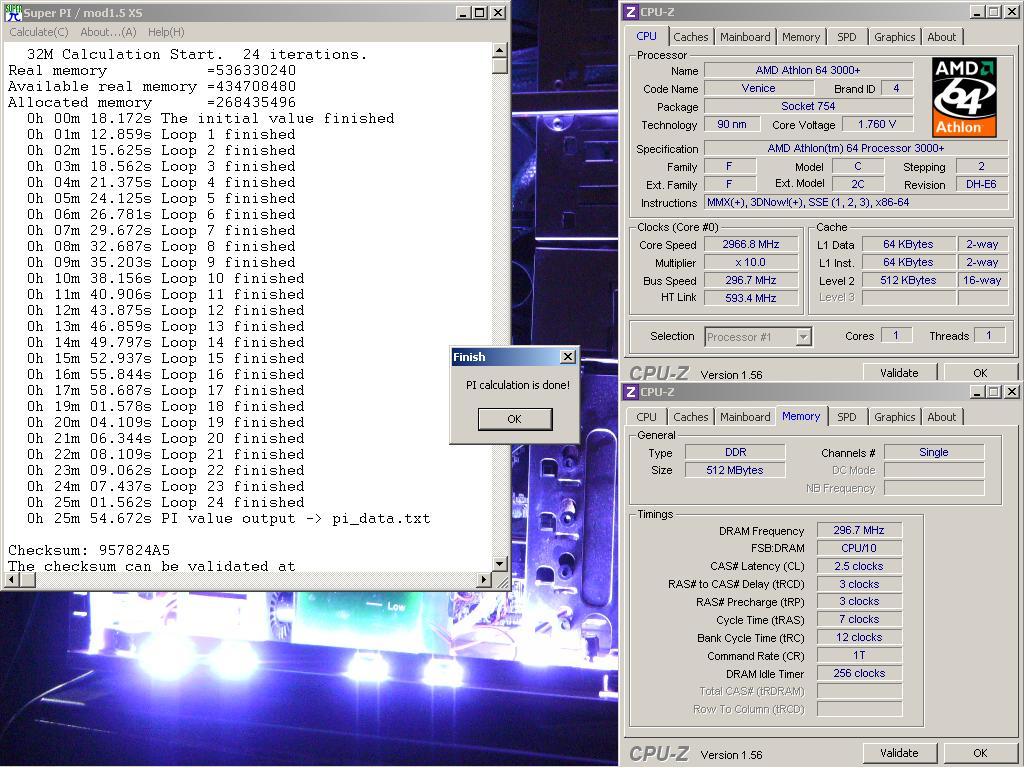Screen dimensions: 1024x768
Task: Close the lower CPU-Z window
Action: [x=1012, y=392]
